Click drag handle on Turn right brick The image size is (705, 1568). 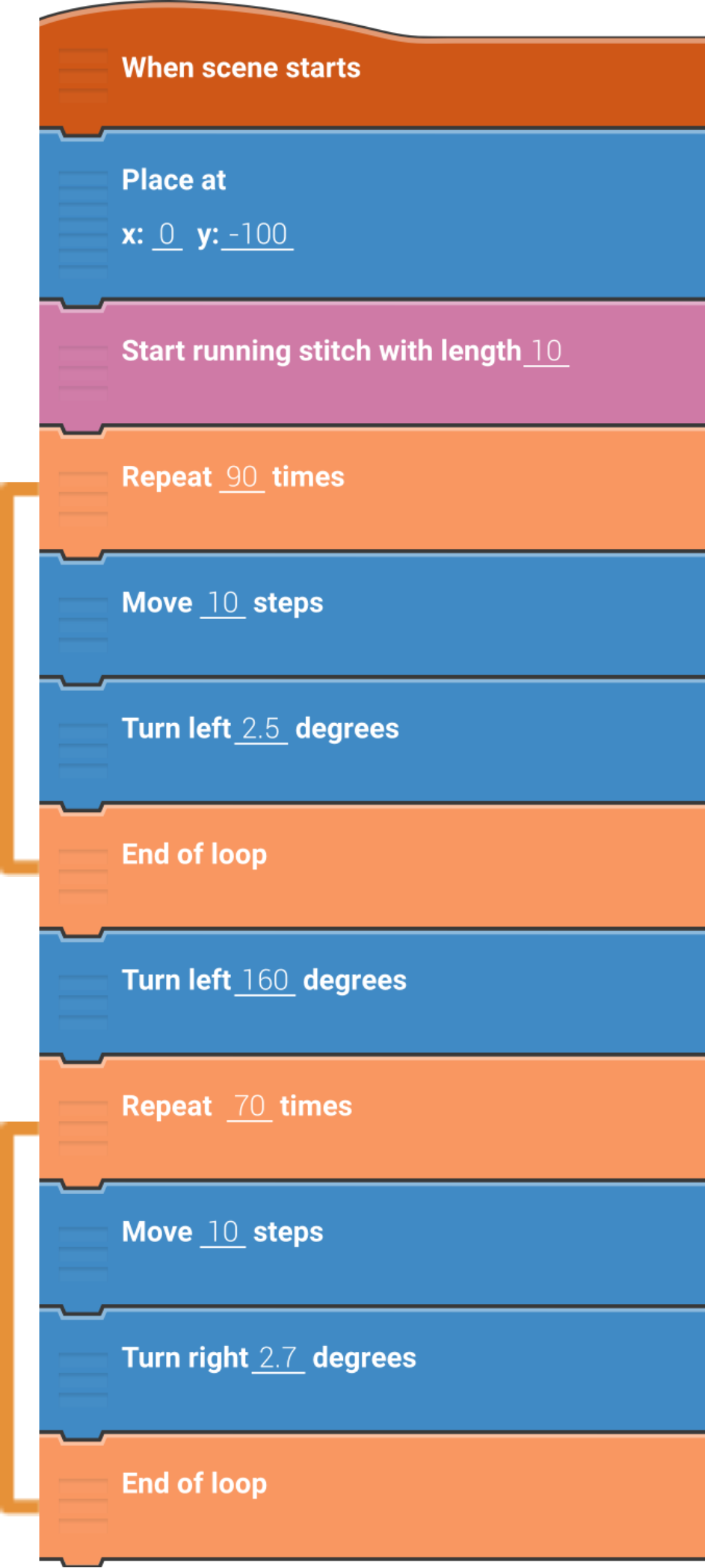click(82, 1374)
